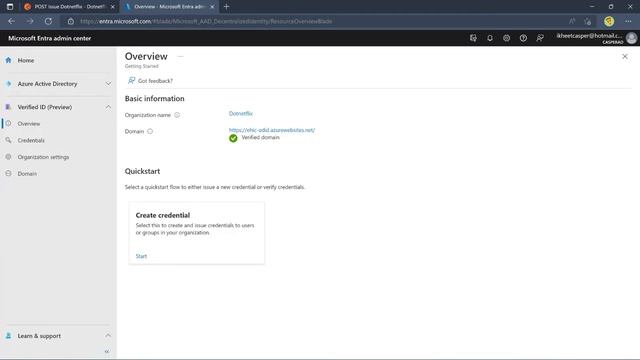This screenshot has width=640, height=360.
Task: Click the Create credential card
Action: point(196,233)
